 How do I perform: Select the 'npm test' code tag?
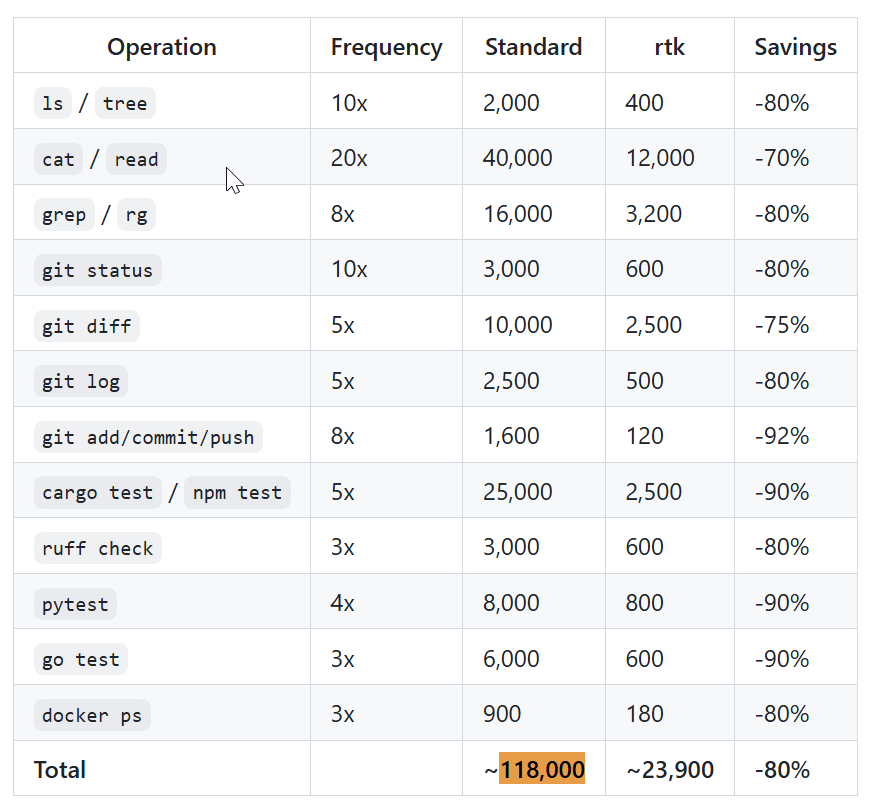point(237,492)
